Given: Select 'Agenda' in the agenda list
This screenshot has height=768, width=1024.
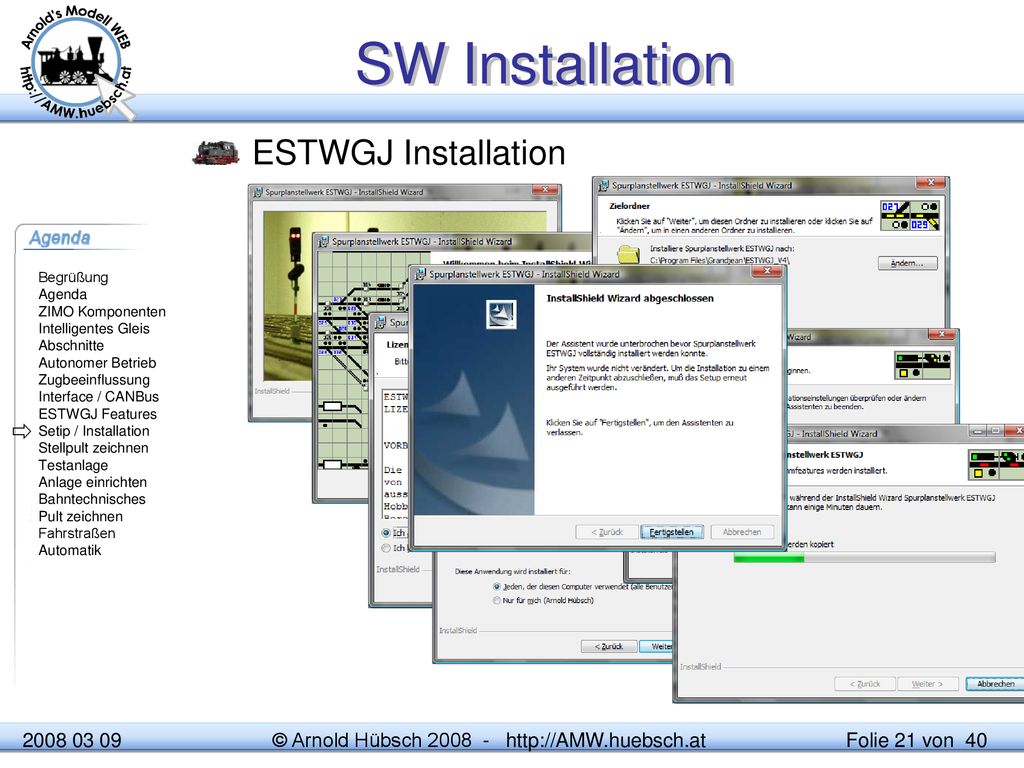Looking at the screenshot, I should pos(63,295).
